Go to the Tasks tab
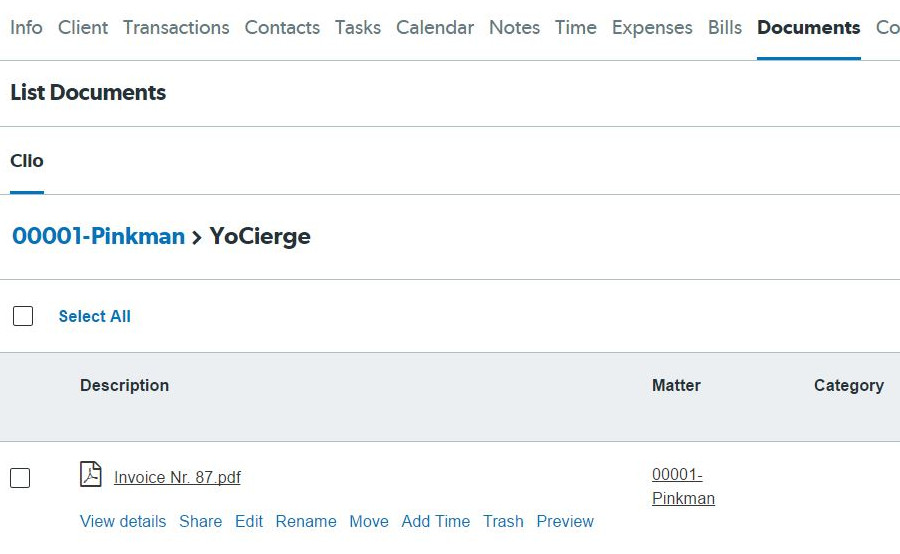Image resolution: width=900 pixels, height=554 pixels. coord(358,28)
